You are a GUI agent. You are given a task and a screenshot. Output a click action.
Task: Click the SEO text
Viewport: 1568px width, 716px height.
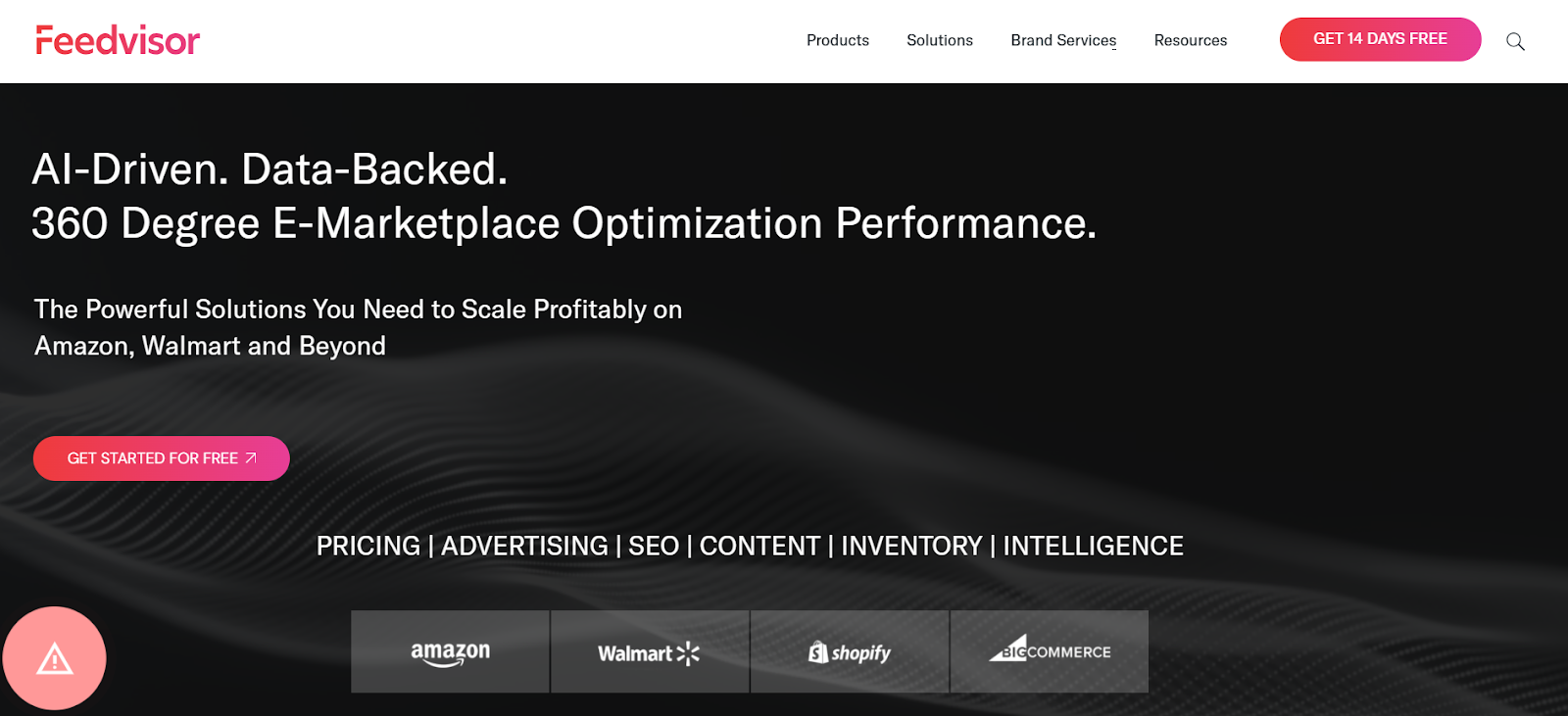(654, 546)
